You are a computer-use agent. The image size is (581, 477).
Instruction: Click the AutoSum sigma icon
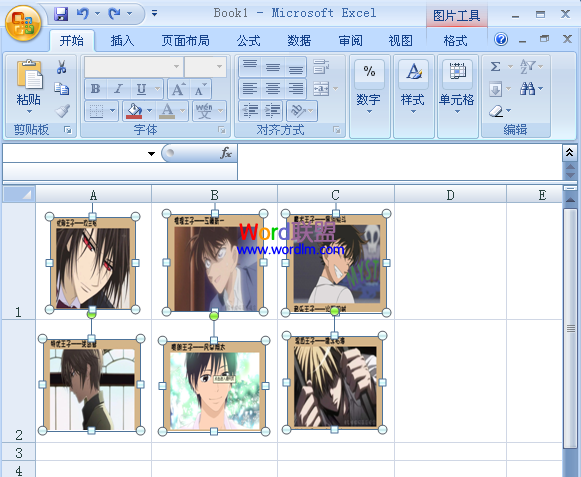(496, 67)
